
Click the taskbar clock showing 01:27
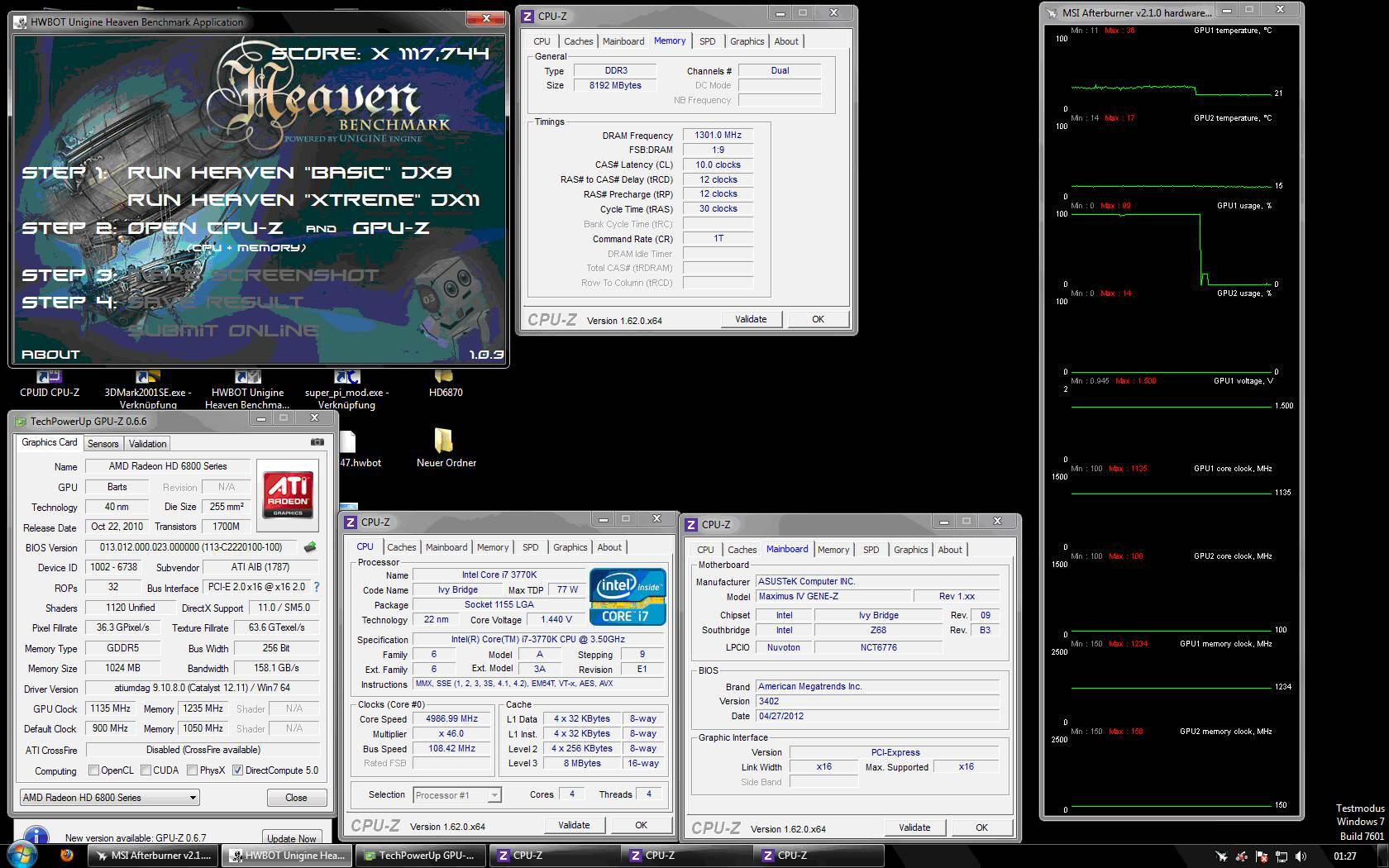point(1344,856)
